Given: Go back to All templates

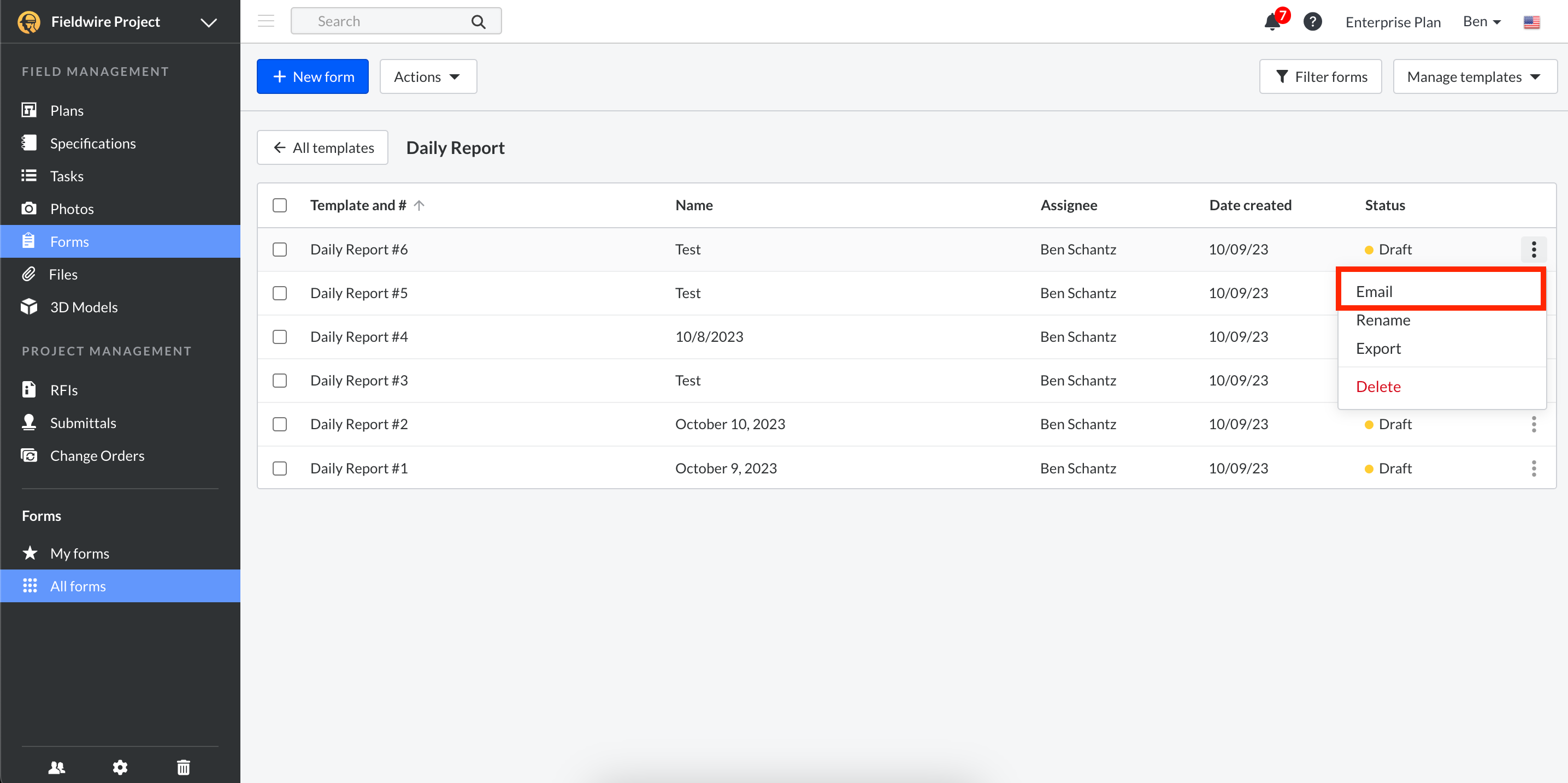Looking at the screenshot, I should tap(322, 148).
